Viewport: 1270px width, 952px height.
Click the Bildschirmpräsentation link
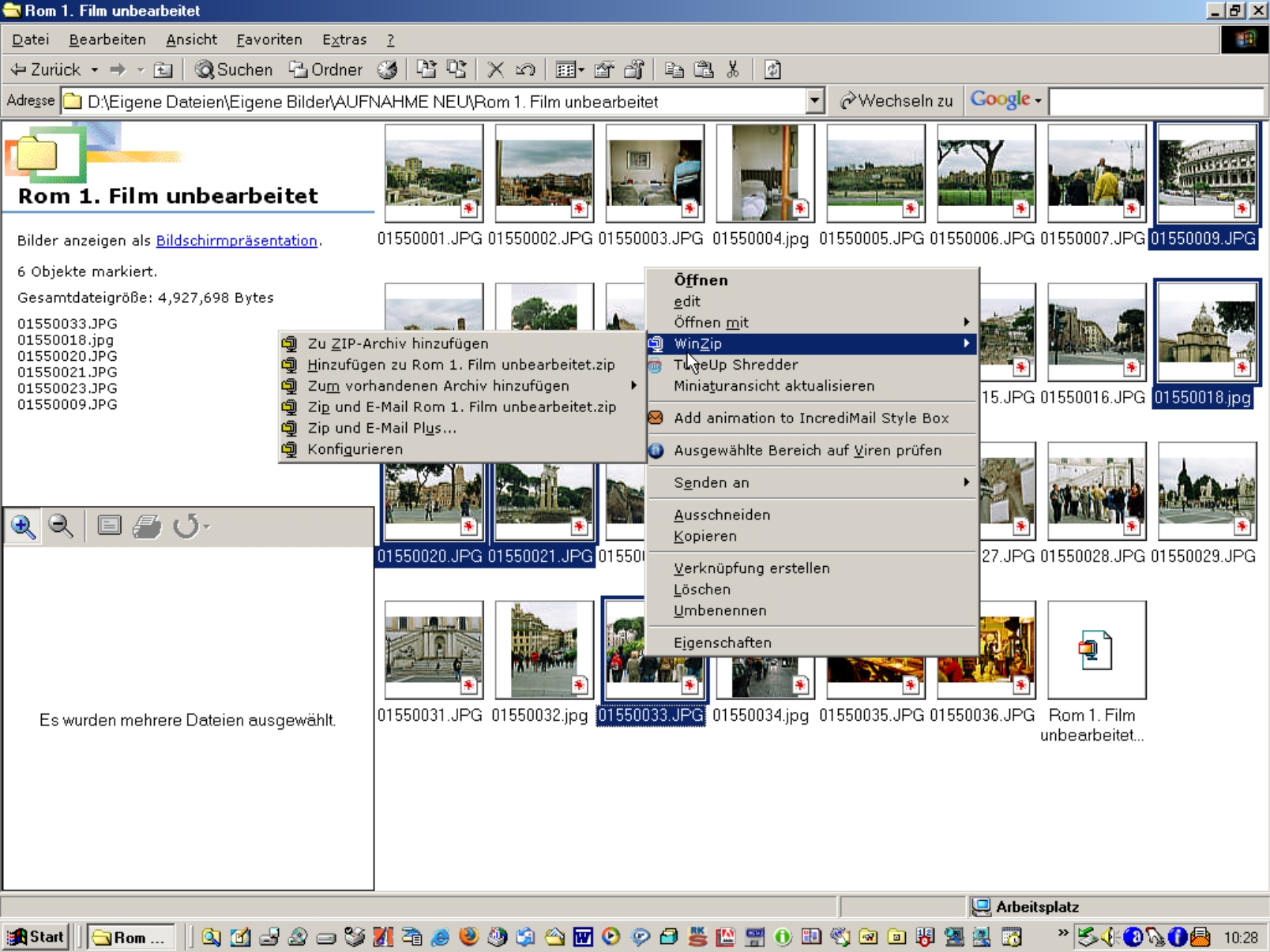[236, 241]
